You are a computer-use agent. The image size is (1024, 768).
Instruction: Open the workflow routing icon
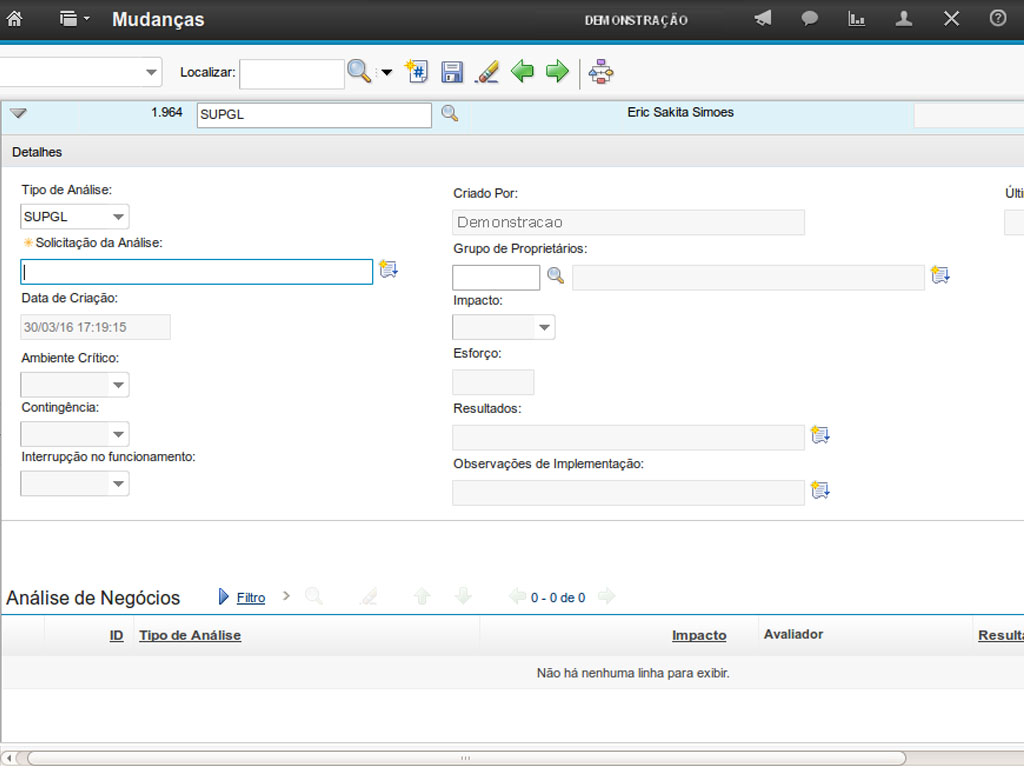tap(601, 72)
